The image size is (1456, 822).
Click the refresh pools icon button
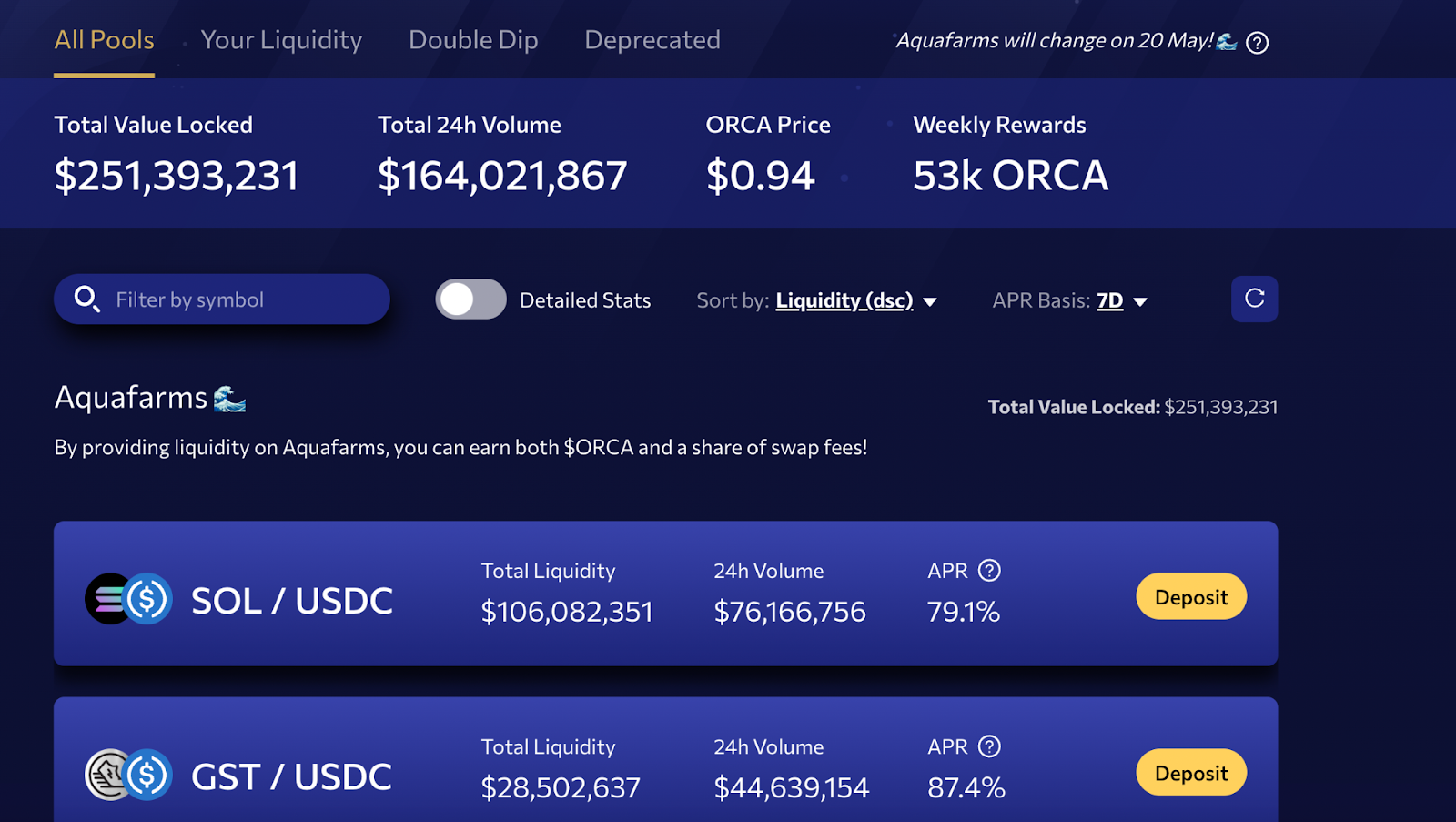click(x=1254, y=299)
